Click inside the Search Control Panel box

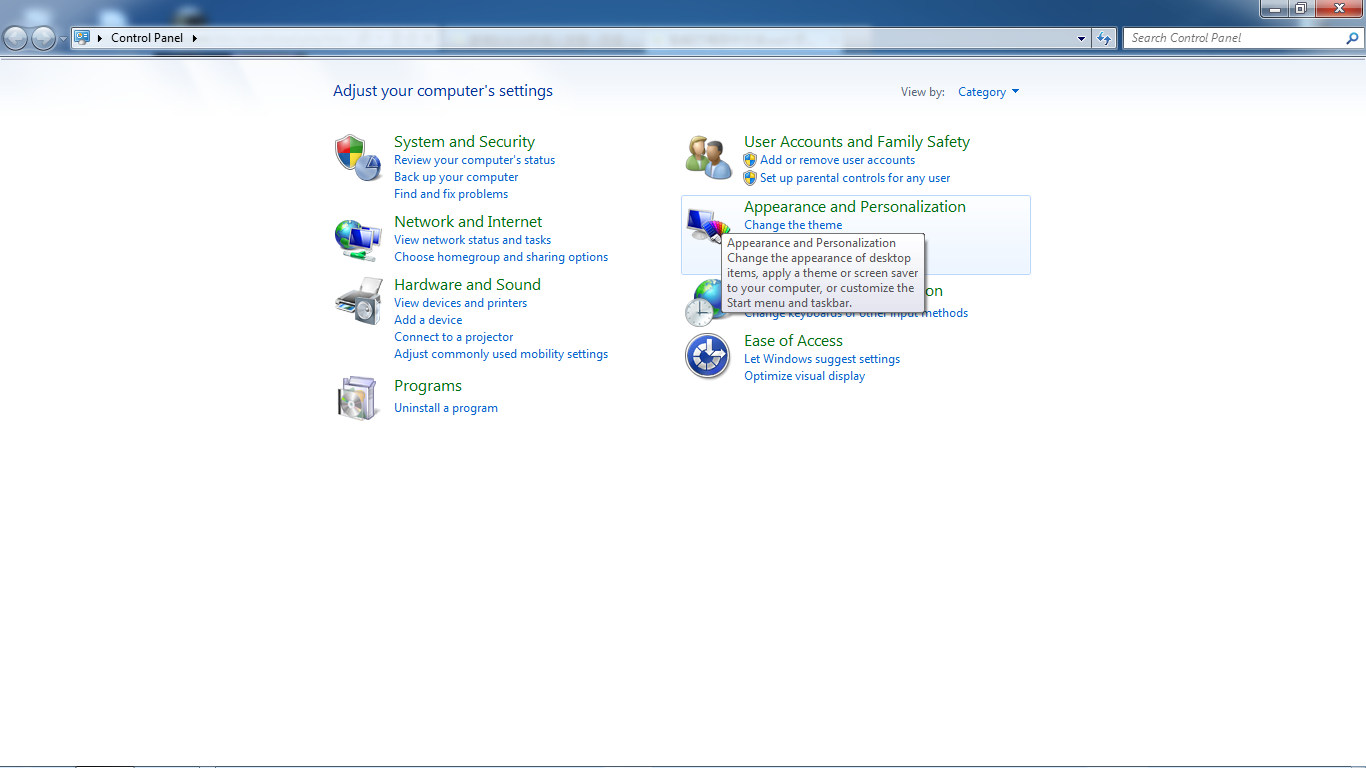pyautogui.click(x=1235, y=38)
